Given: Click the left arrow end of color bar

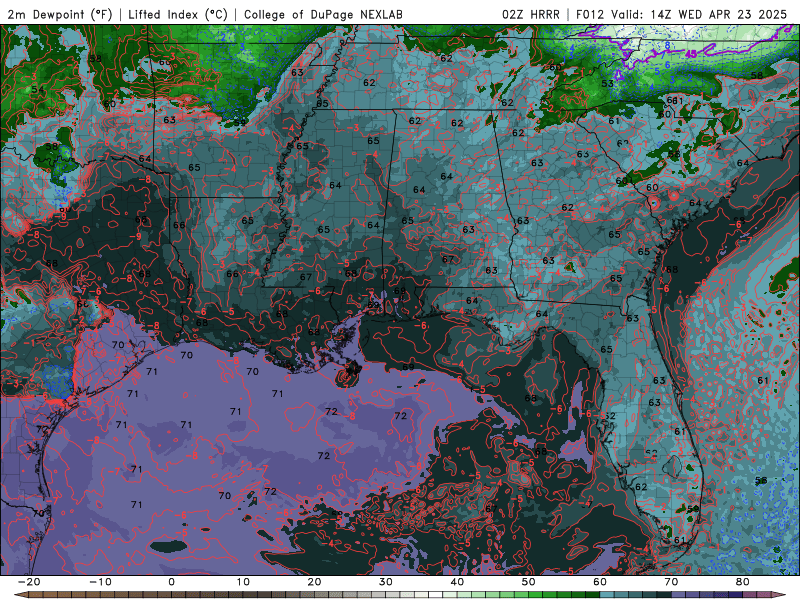Looking at the screenshot, I should pyautogui.click(x=20, y=595).
